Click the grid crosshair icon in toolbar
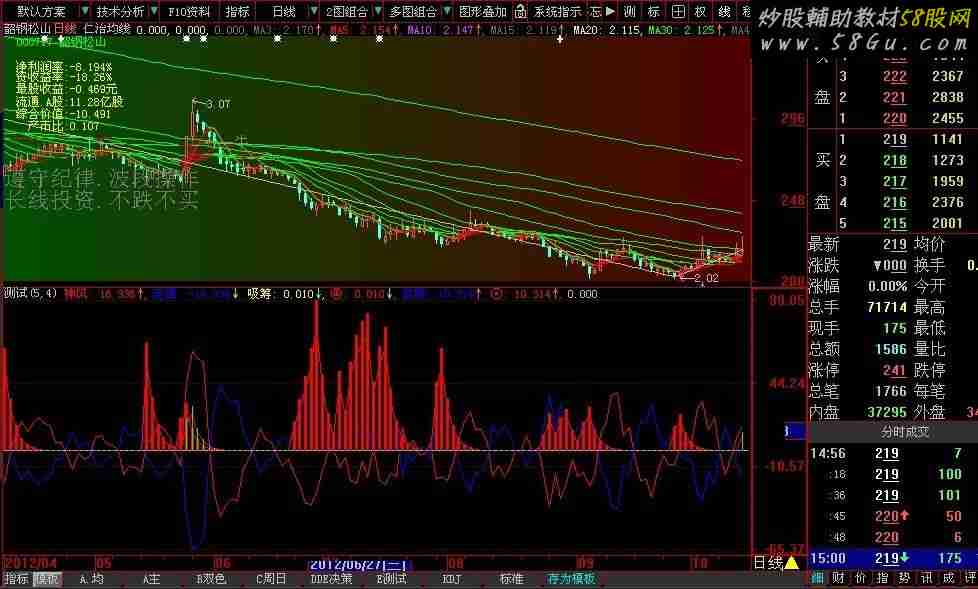Image resolution: width=978 pixels, height=589 pixels. click(x=678, y=11)
